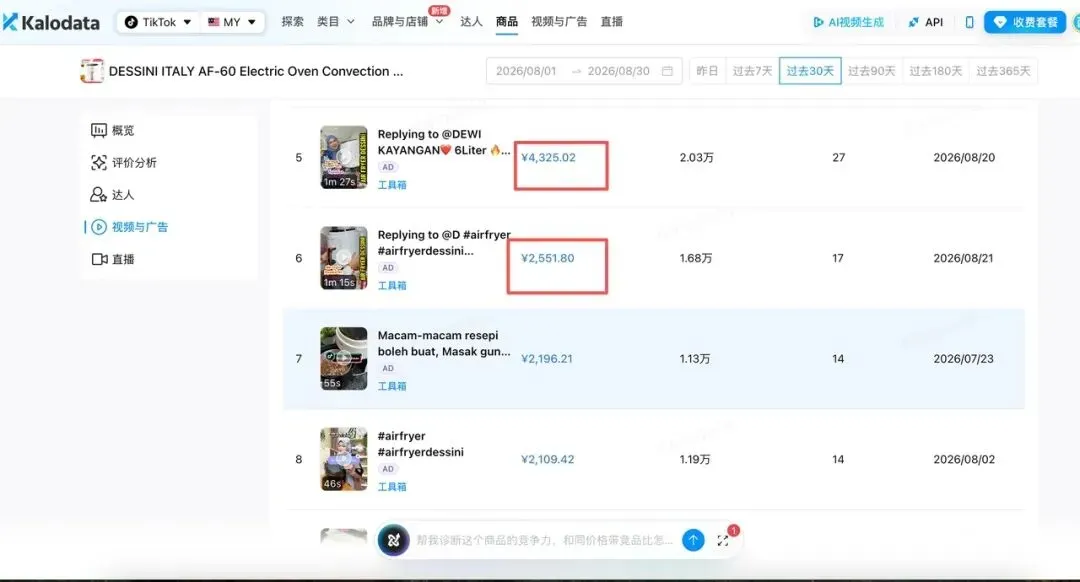1080x582 pixels.
Task: Click the blue send arrow button
Action: pos(693,540)
